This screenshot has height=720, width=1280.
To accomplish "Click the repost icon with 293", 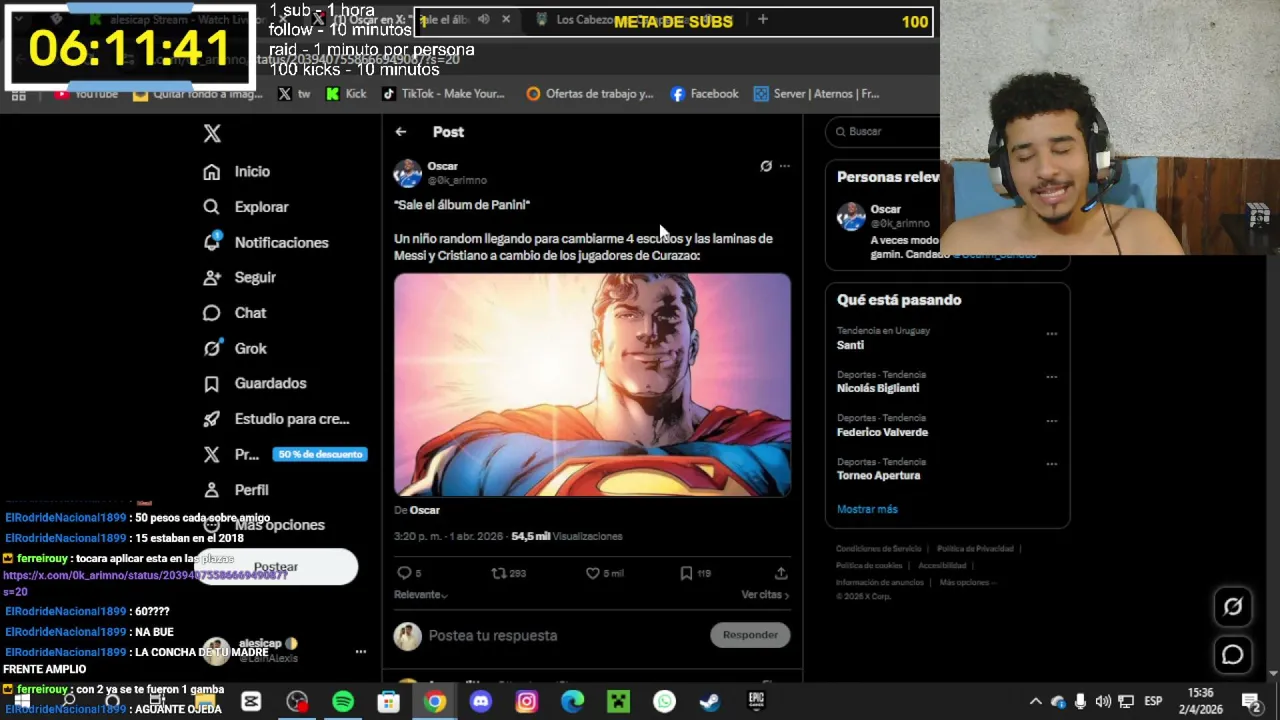I will point(498,573).
